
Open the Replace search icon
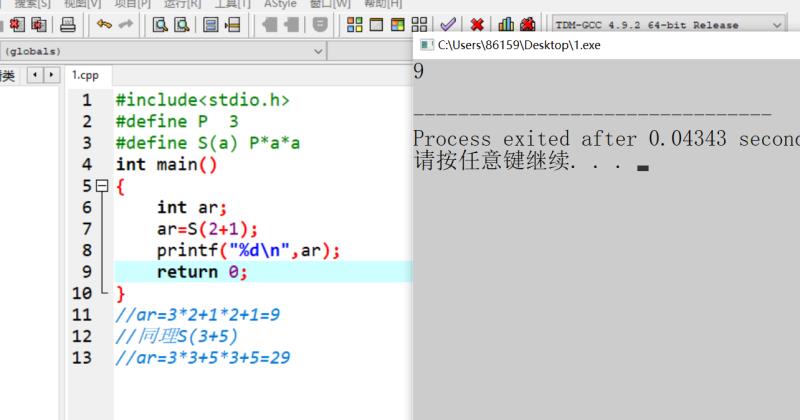point(182,24)
